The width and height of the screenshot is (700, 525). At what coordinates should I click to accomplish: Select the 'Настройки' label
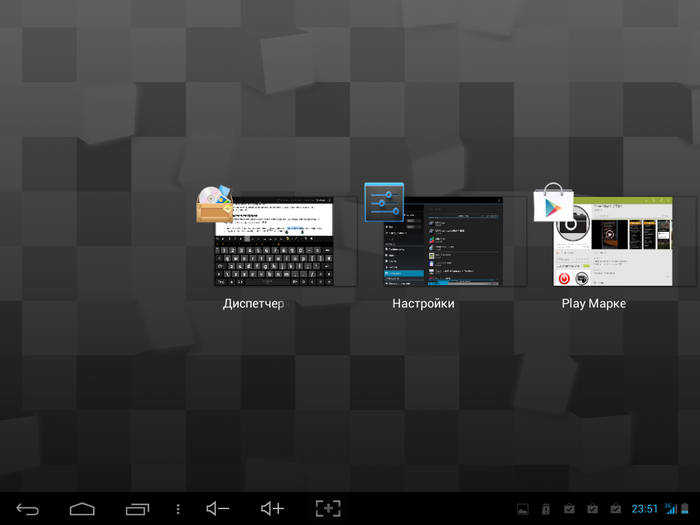(423, 304)
